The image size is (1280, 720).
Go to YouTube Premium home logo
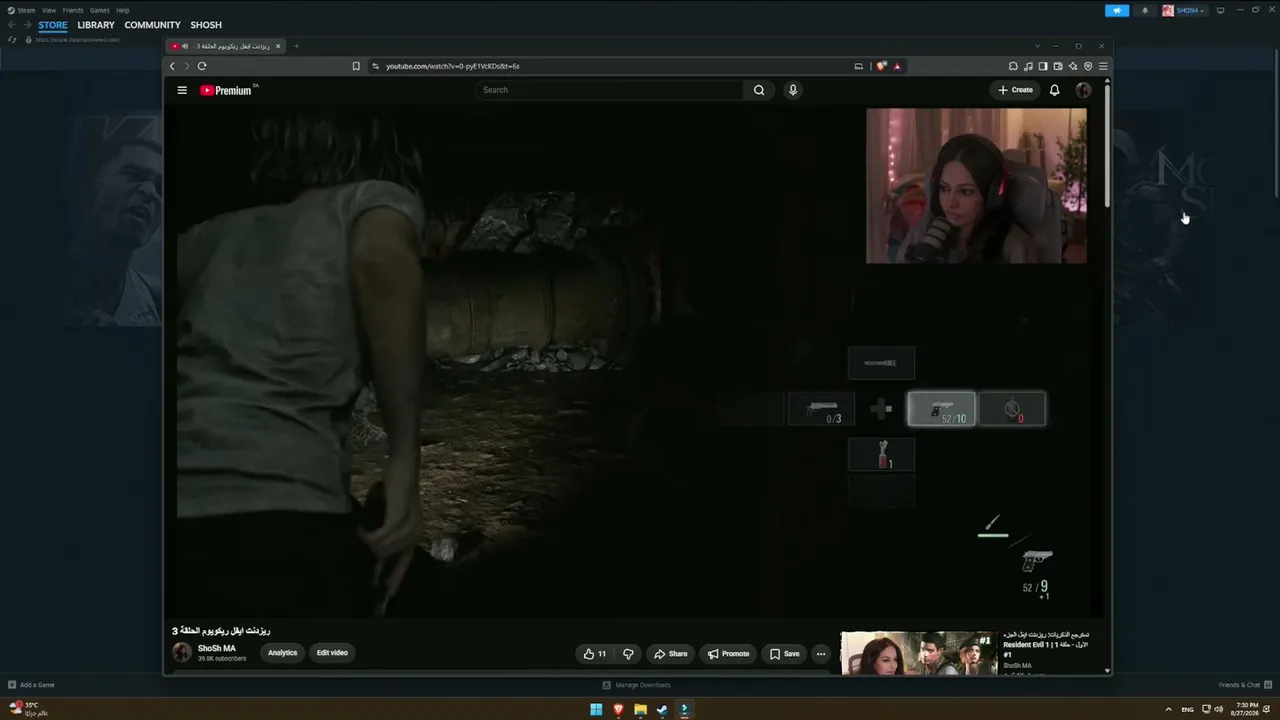[x=227, y=90]
